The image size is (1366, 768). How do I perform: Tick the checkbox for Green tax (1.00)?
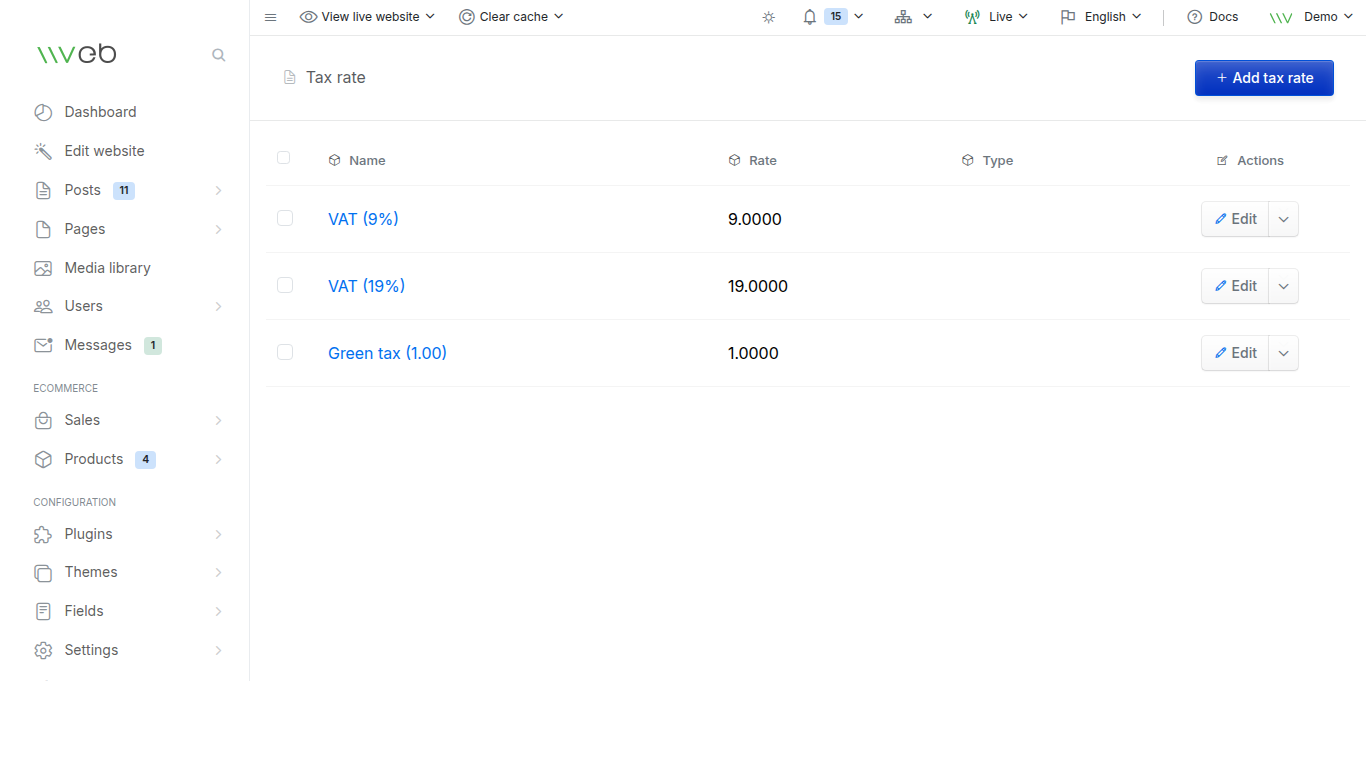[x=285, y=352]
